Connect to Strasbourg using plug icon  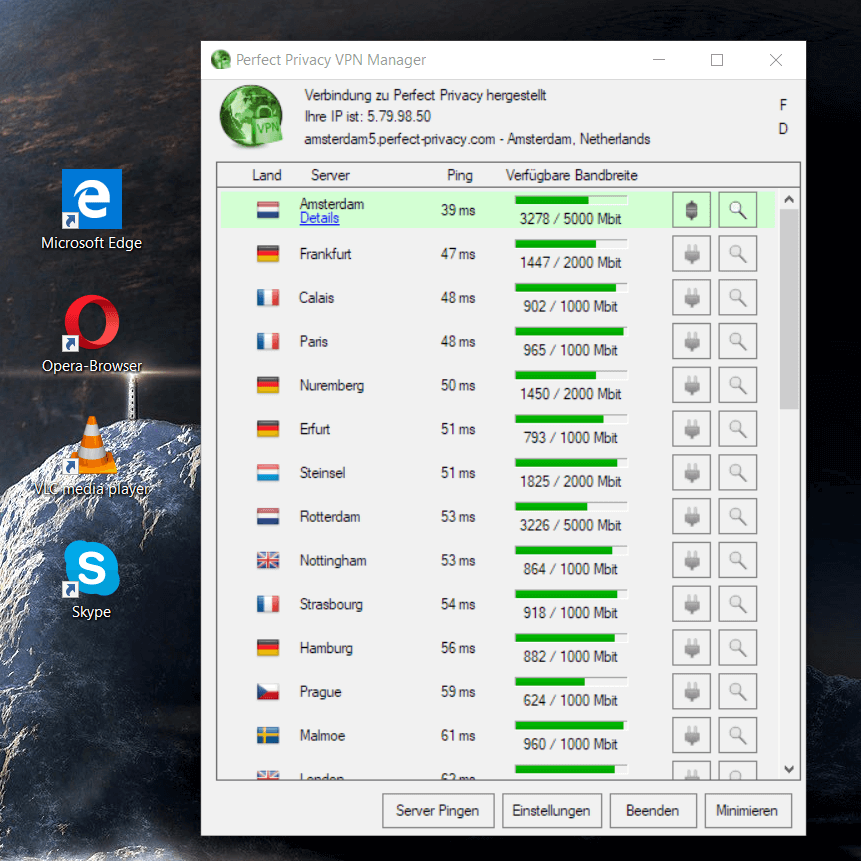click(x=691, y=604)
